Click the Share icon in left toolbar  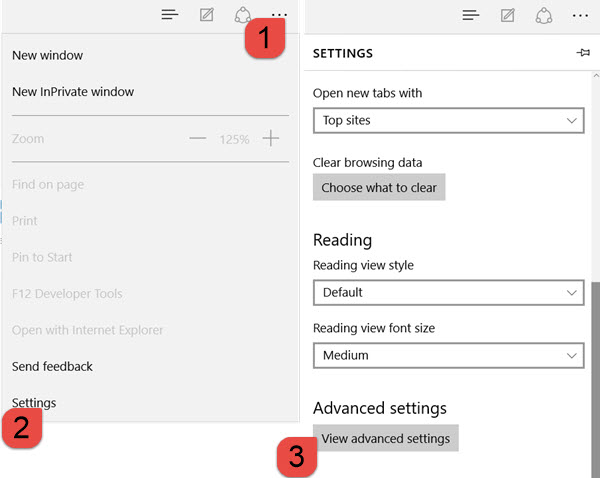[243, 15]
